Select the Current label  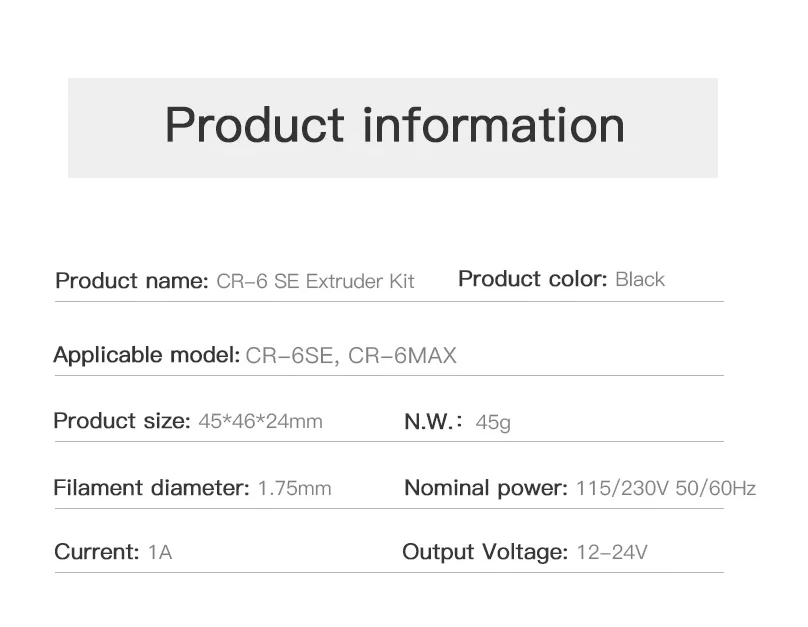pyautogui.click(x=97, y=552)
